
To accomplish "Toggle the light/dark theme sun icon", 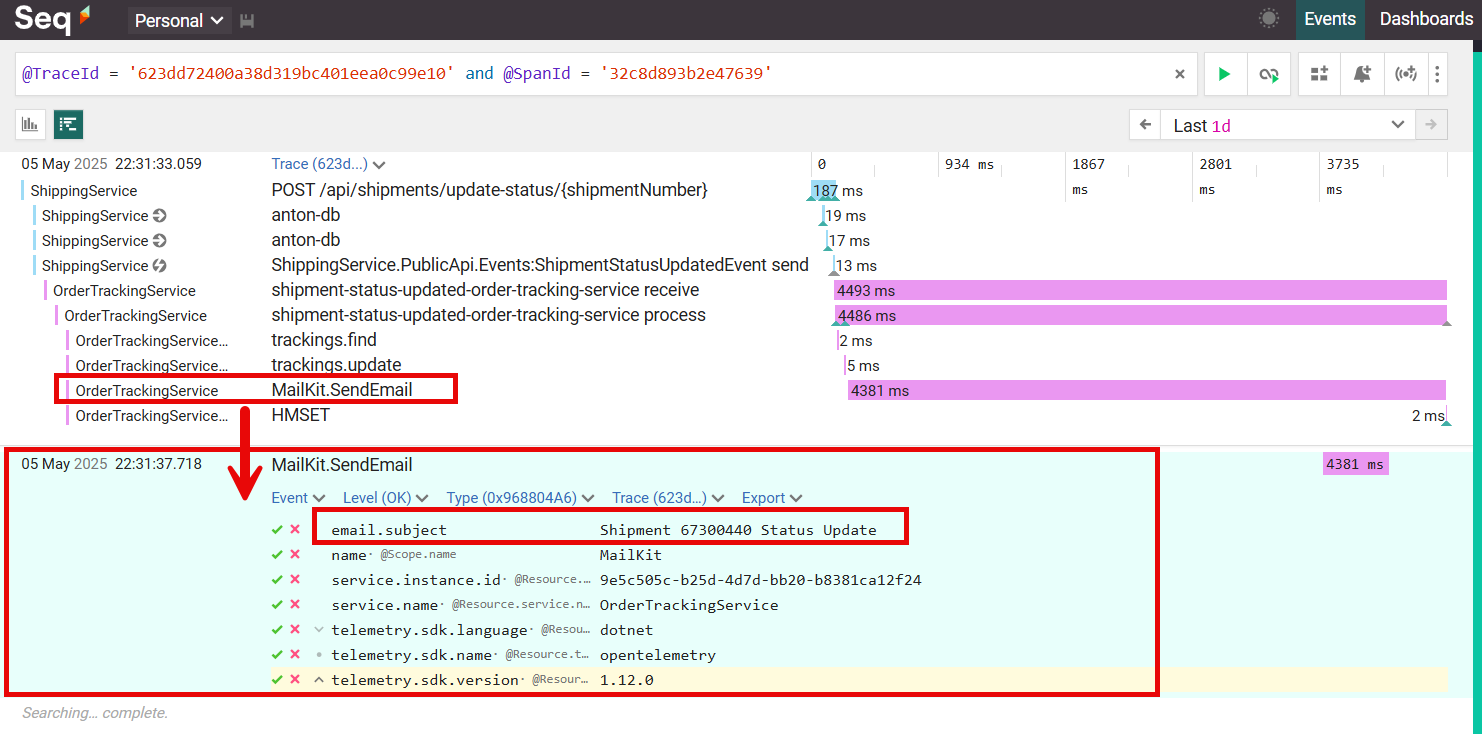I will [x=1269, y=19].
